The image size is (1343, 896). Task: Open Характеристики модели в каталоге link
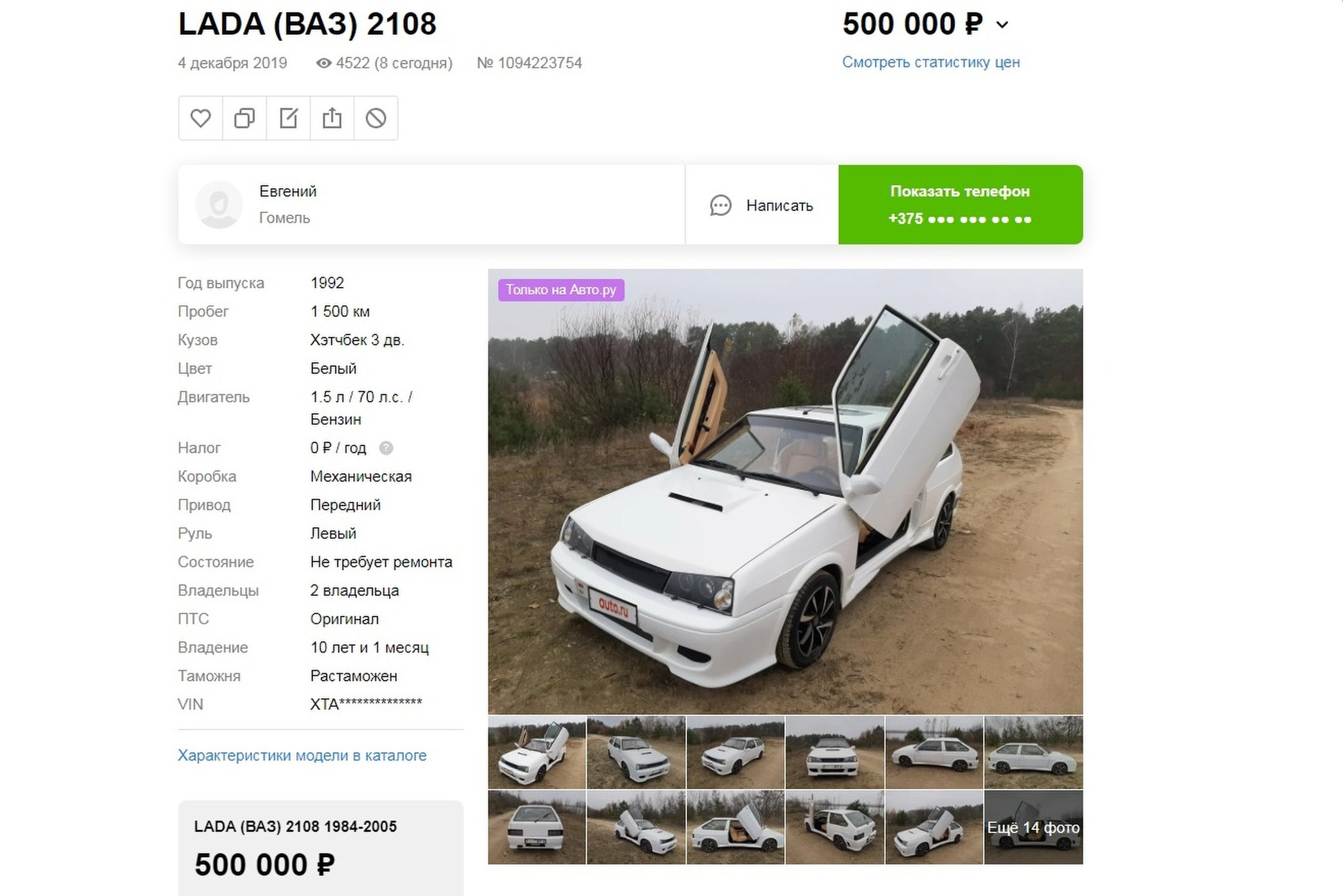click(x=302, y=755)
